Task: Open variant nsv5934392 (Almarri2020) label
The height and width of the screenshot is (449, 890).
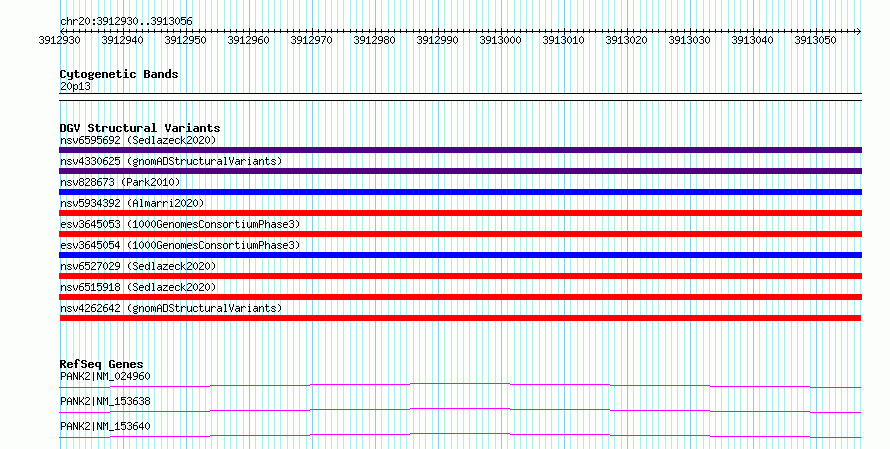Action: 132,203
